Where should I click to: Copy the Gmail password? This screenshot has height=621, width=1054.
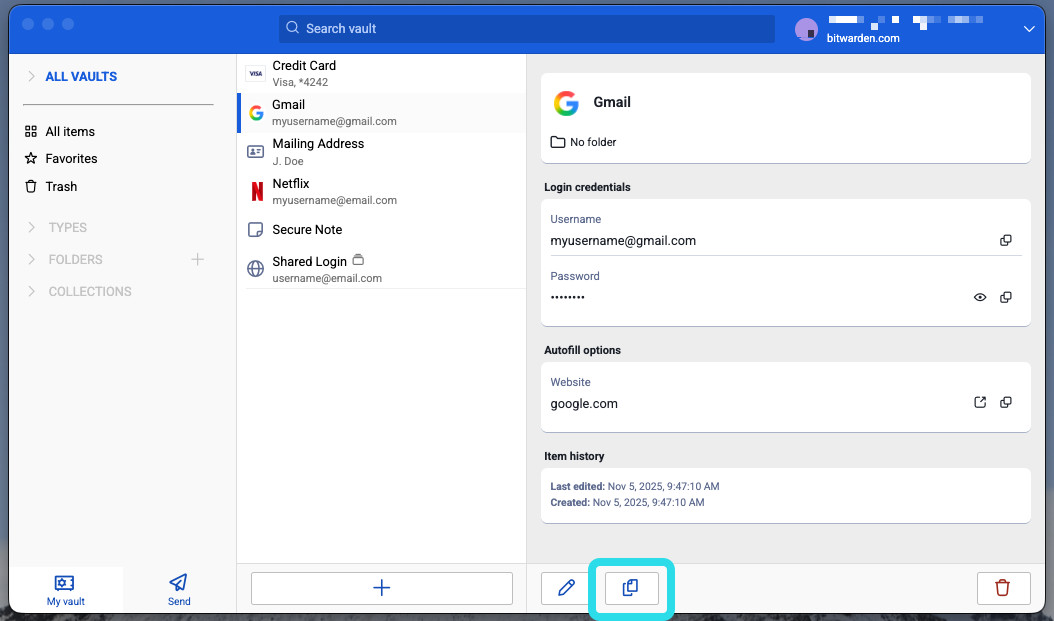1006,298
